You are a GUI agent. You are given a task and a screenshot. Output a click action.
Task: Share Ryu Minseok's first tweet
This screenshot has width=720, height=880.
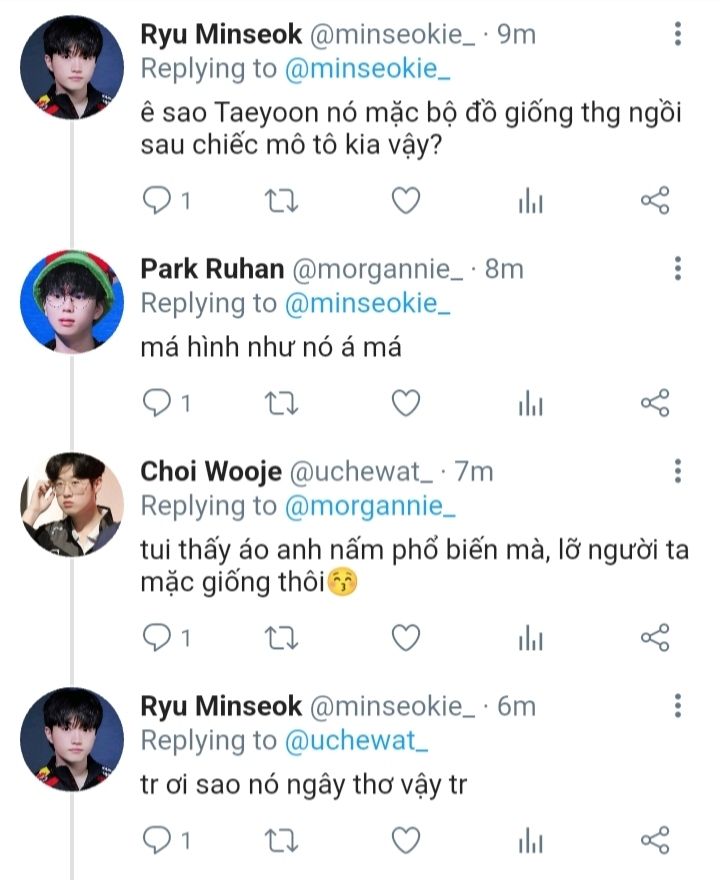(654, 202)
